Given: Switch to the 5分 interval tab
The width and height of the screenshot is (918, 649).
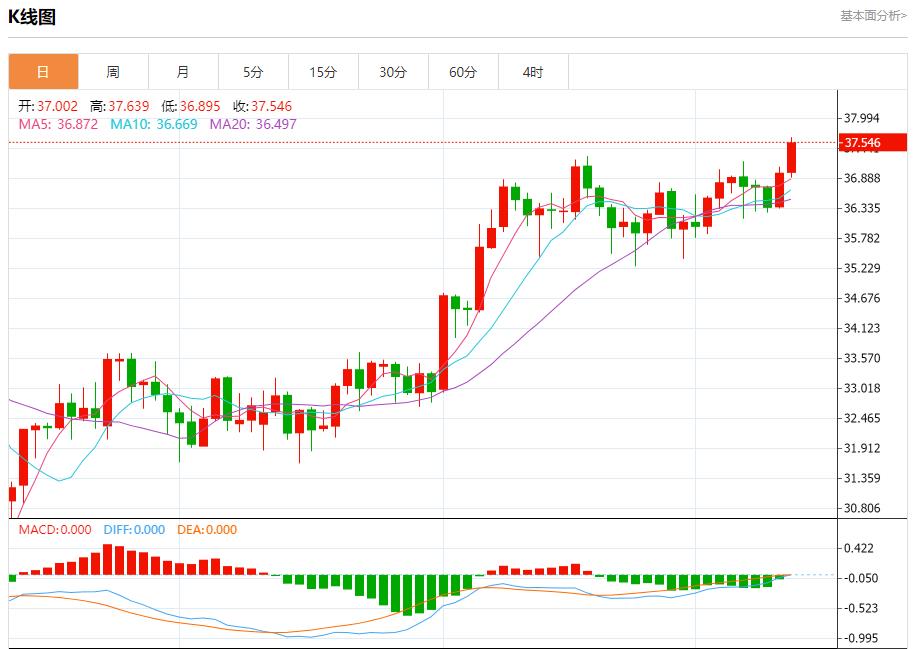Looking at the screenshot, I should [253, 72].
